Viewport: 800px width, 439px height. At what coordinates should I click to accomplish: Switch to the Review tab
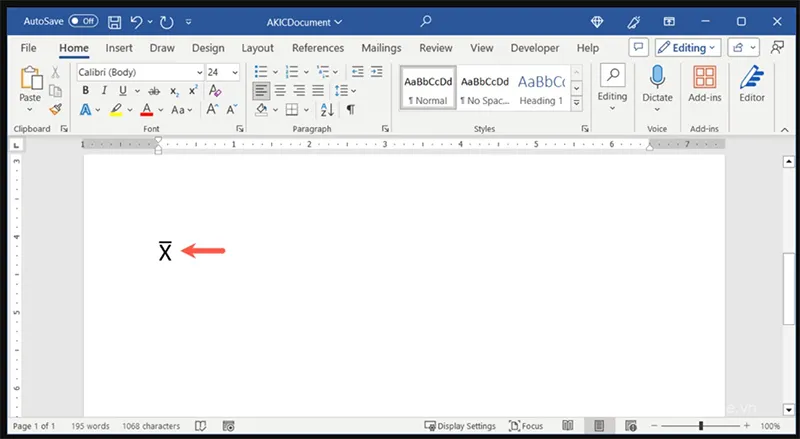[x=436, y=48]
